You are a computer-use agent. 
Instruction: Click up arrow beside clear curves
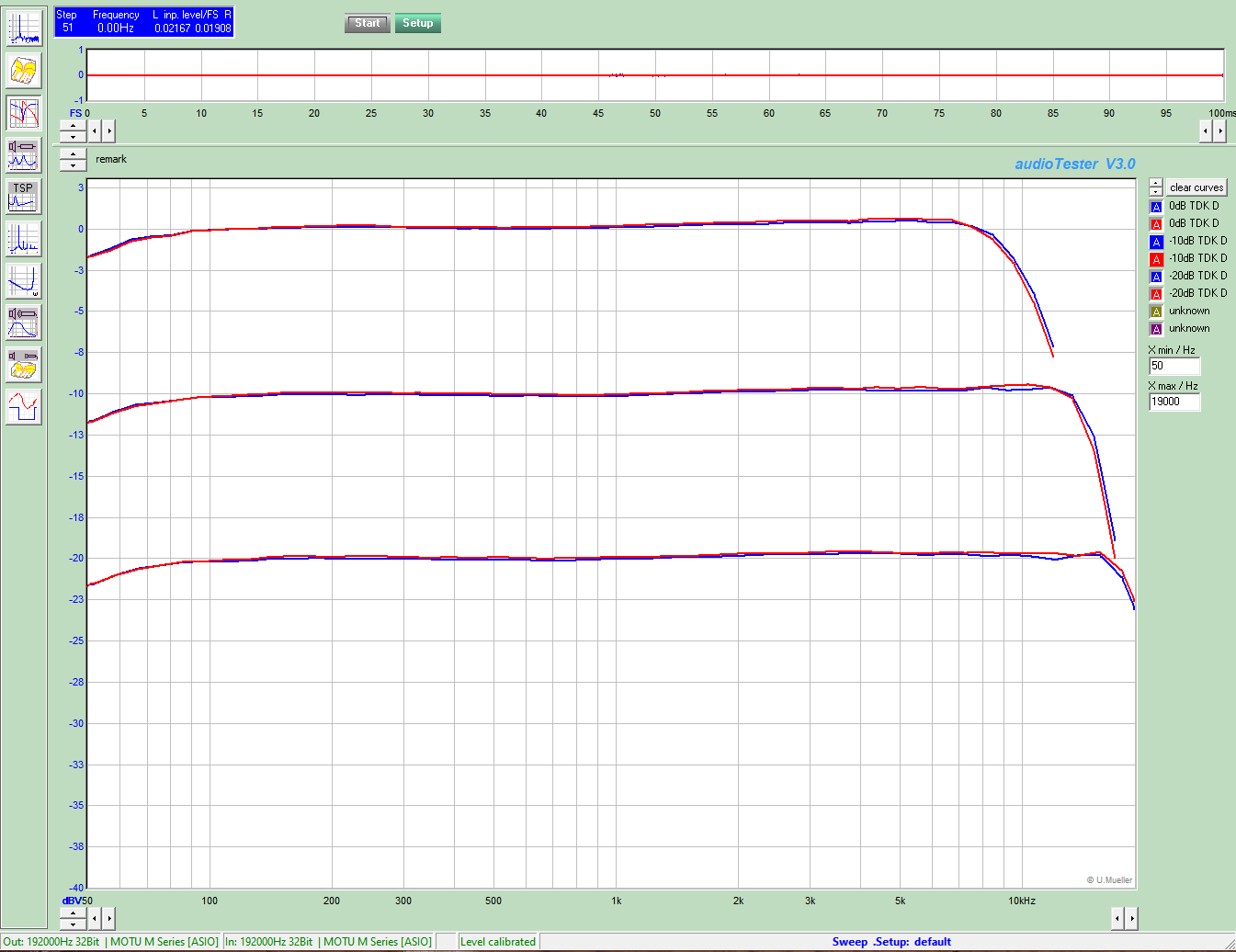[x=1156, y=183]
